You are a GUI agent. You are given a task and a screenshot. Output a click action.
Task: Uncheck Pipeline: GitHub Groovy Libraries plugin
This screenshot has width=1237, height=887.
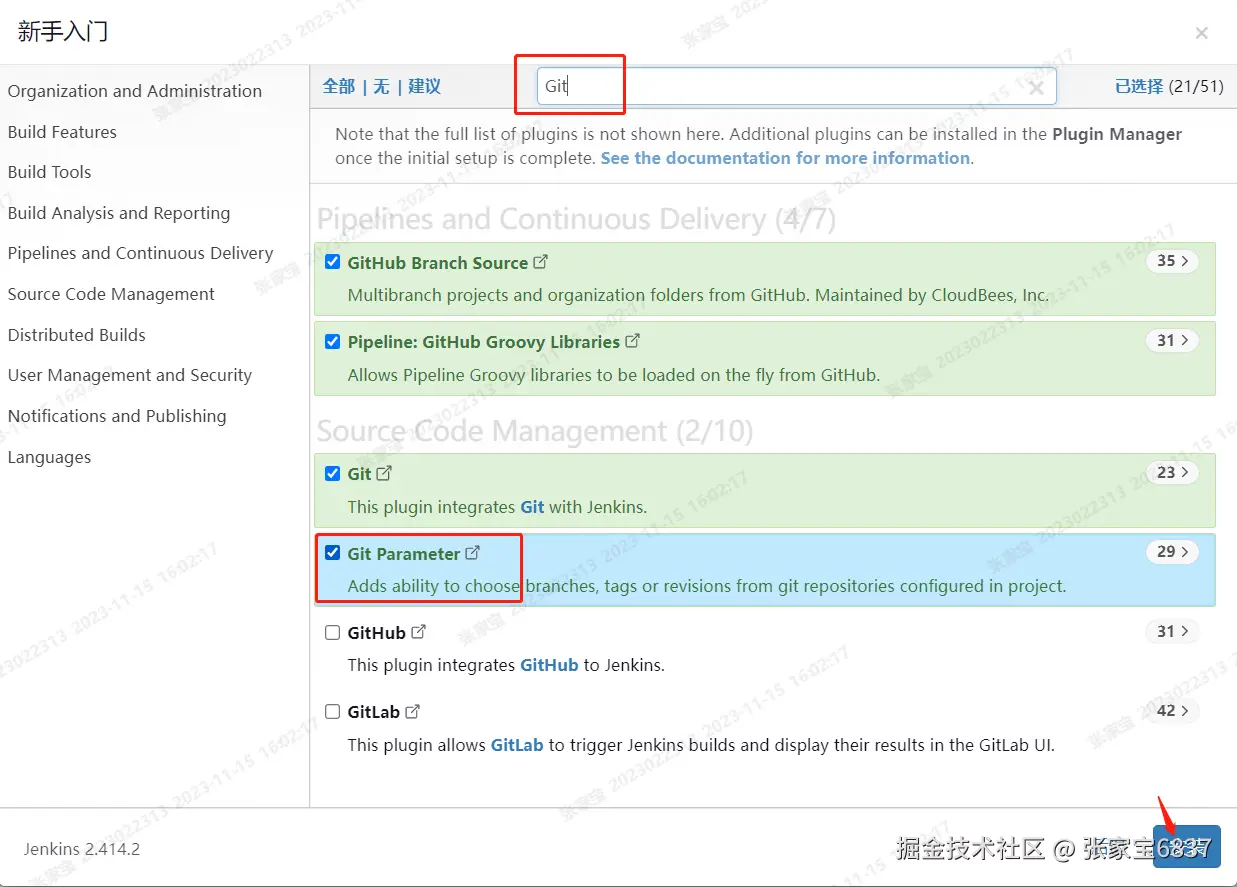333,341
